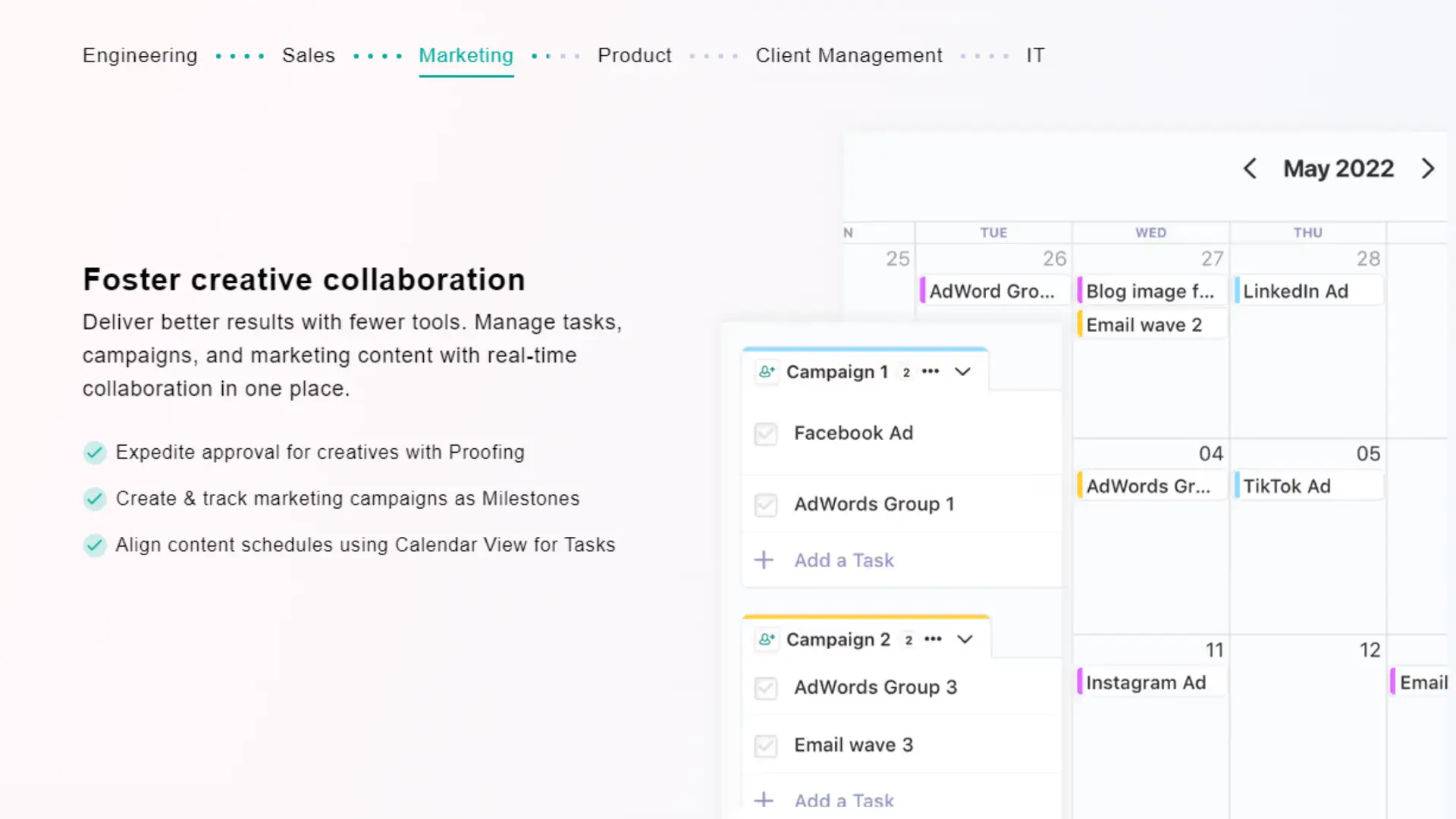The width and height of the screenshot is (1456, 819).
Task: Click Campaign 1 add assignee icon
Action: pos(767,372)
